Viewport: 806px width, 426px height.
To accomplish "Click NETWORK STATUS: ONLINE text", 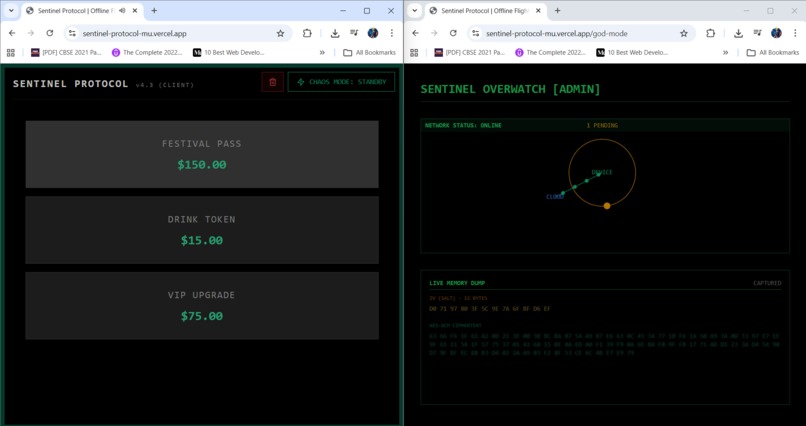I will (x=463, y=125).
